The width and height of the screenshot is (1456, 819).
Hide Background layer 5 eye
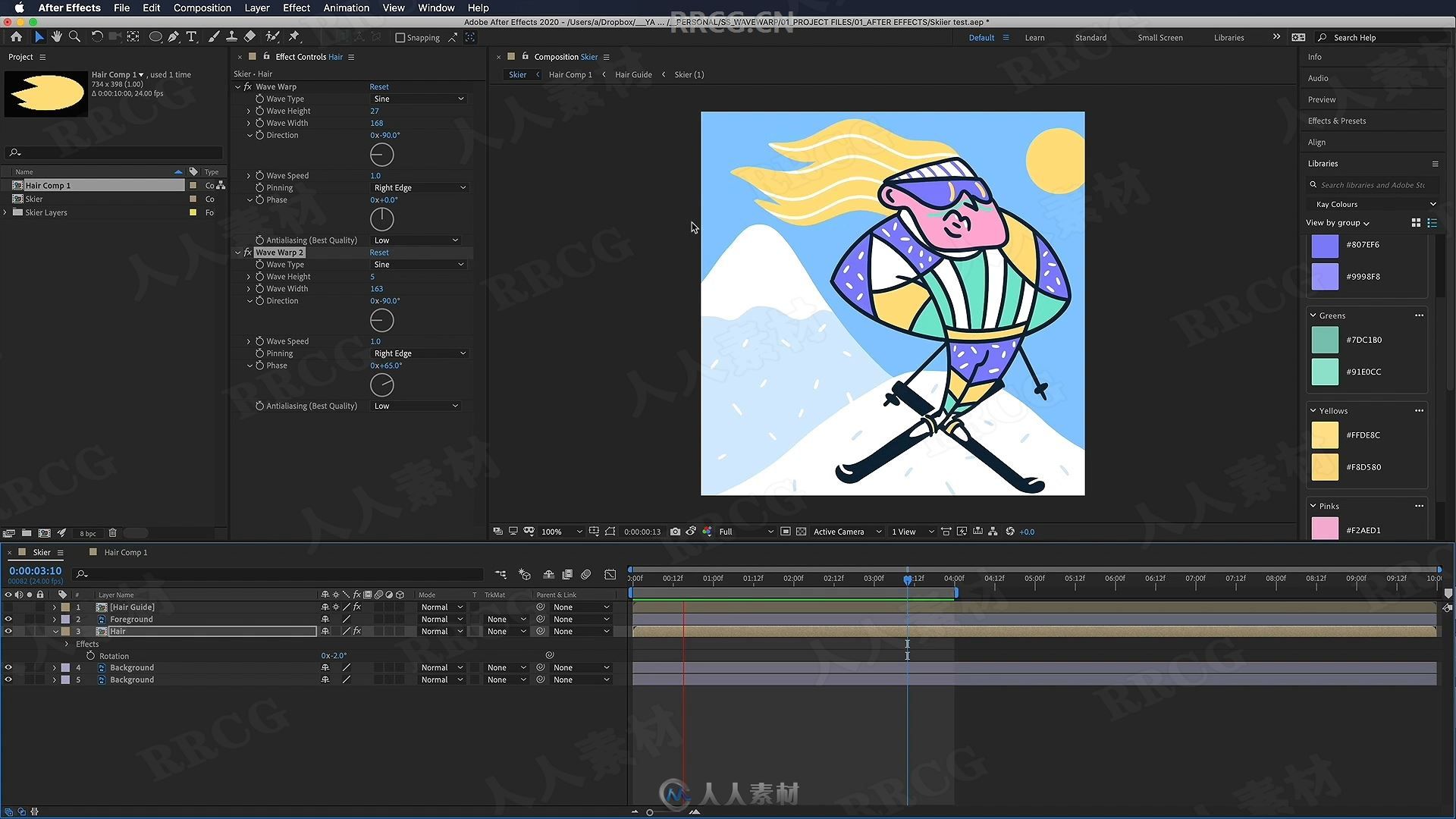[8, 680]
